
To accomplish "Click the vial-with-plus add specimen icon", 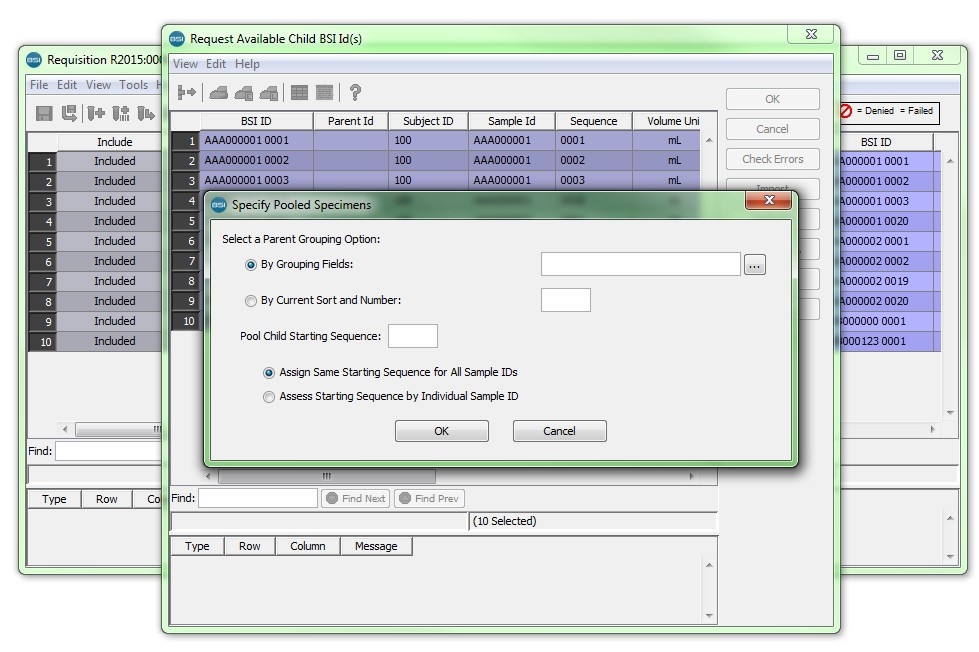I will coord(97,113).
